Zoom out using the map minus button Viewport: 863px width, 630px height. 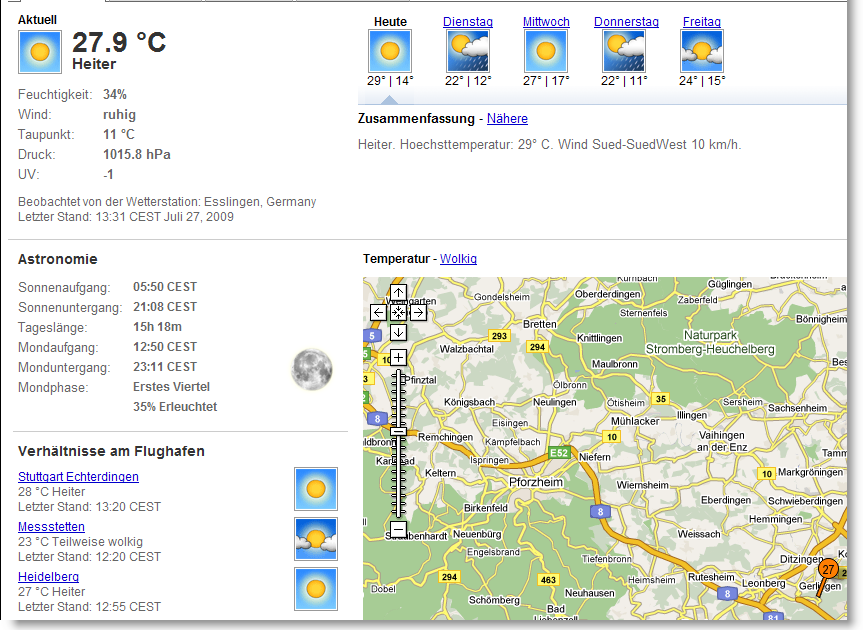click(x=398, y=527)
